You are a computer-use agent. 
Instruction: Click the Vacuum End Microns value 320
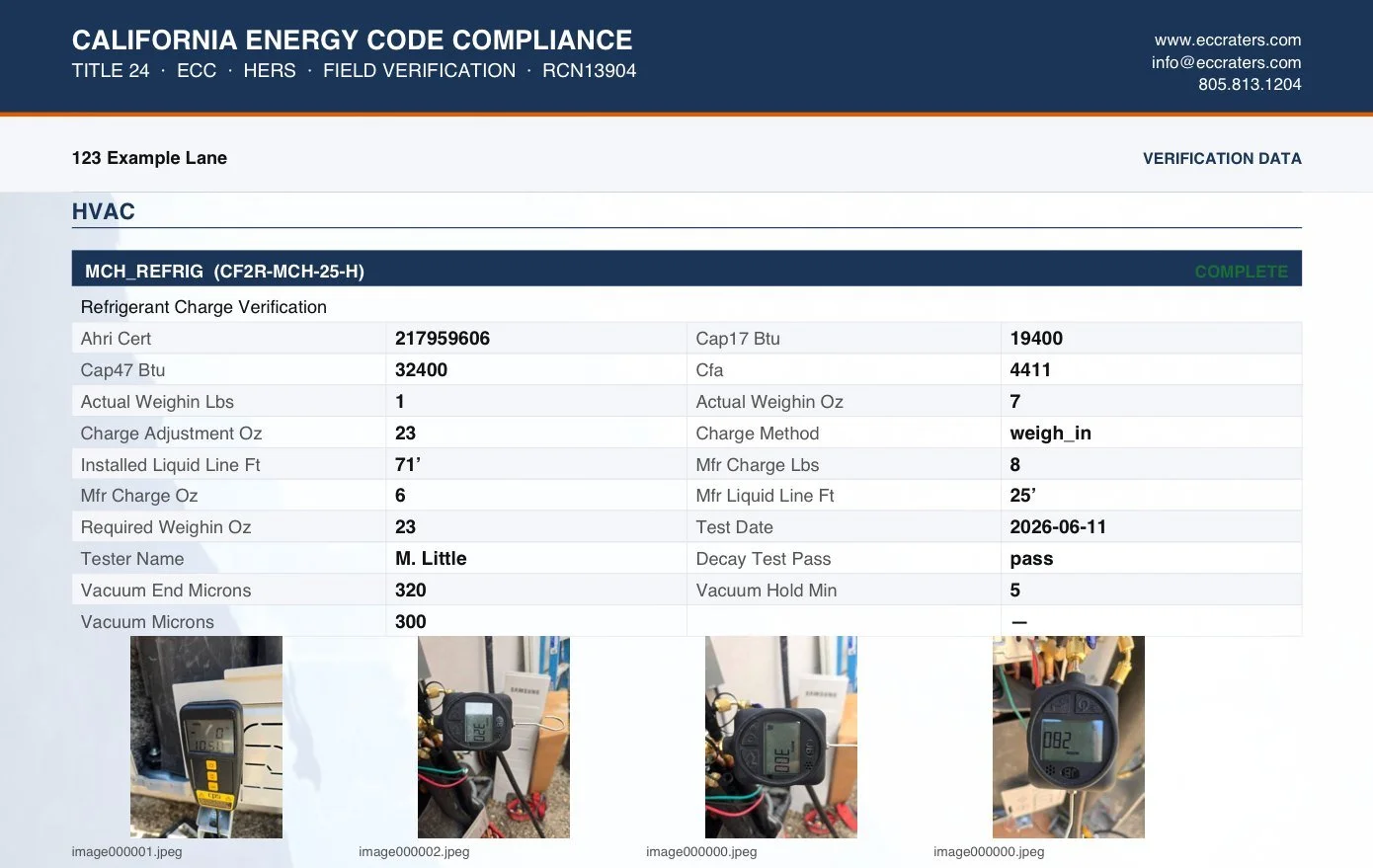click(411, 591)
